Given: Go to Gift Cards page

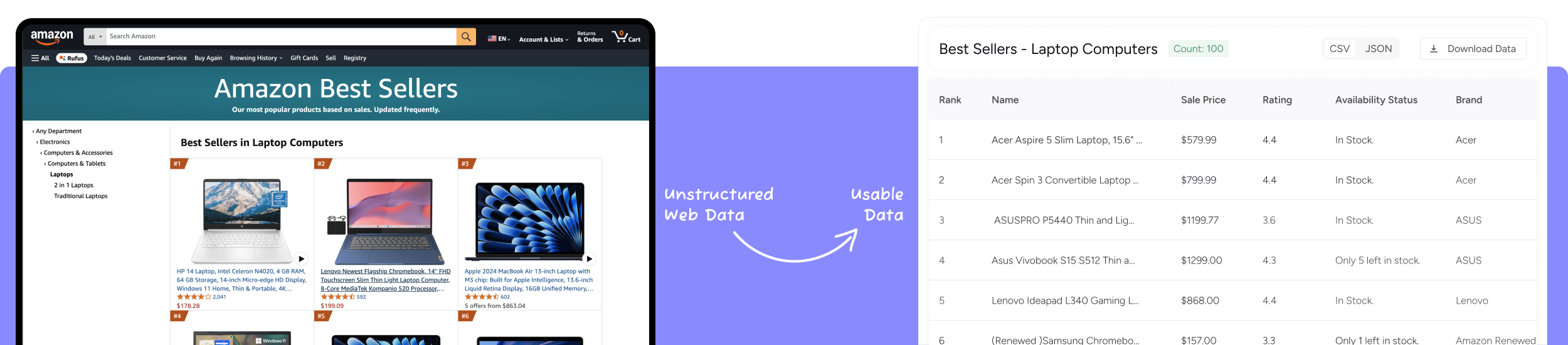Looking at the screenshot, I should pos(304,58).
